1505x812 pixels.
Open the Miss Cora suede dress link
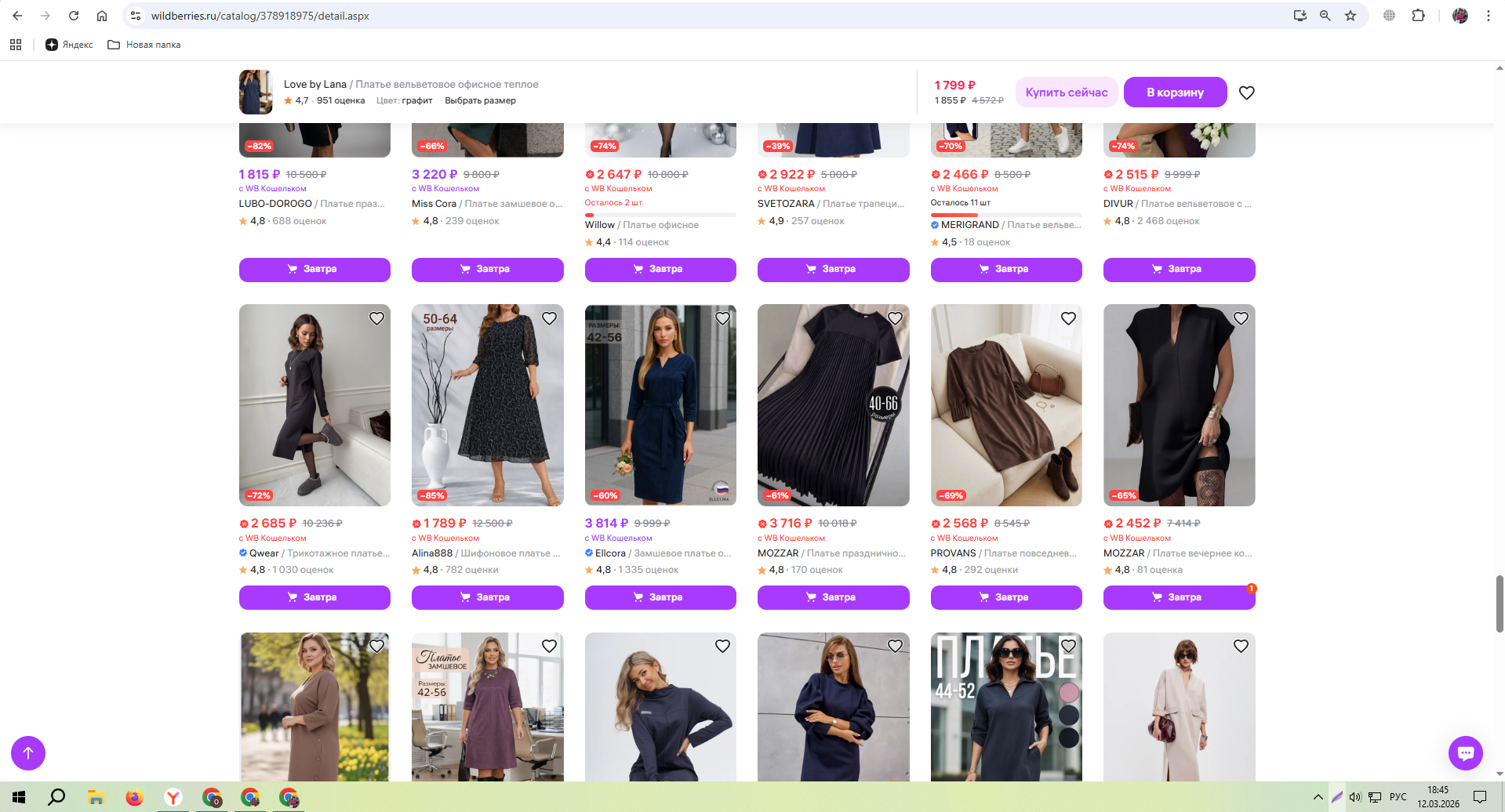coord(488,204)
